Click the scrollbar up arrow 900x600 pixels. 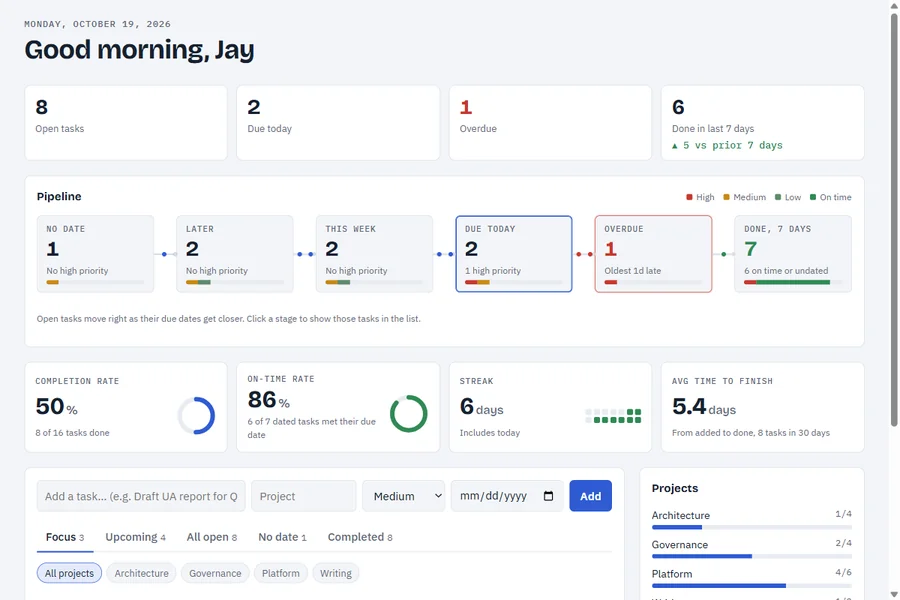894,5
